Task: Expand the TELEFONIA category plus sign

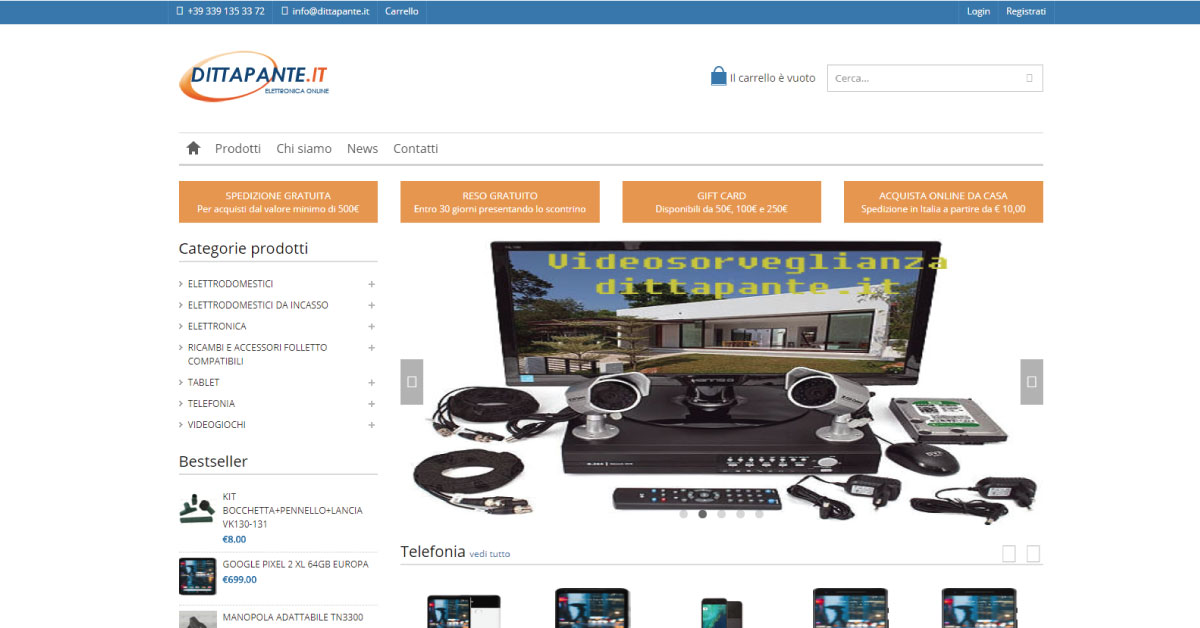Action: (371, 404)
